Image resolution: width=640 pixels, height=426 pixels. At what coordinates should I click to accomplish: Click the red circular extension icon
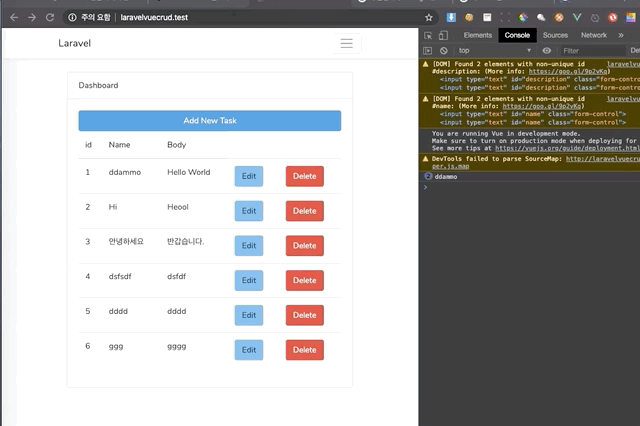(x=612, y=17)
